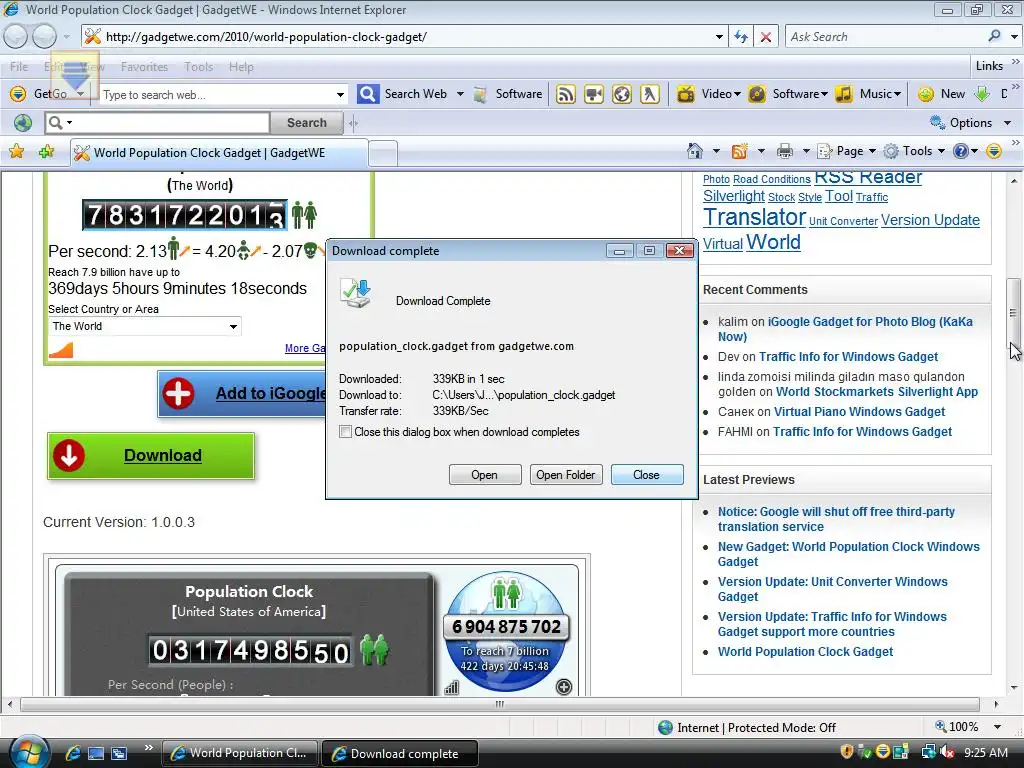Open Traffic Info for Windows Gadget by Dev
The image size is (1024, 768).
[x=848, y=357]
